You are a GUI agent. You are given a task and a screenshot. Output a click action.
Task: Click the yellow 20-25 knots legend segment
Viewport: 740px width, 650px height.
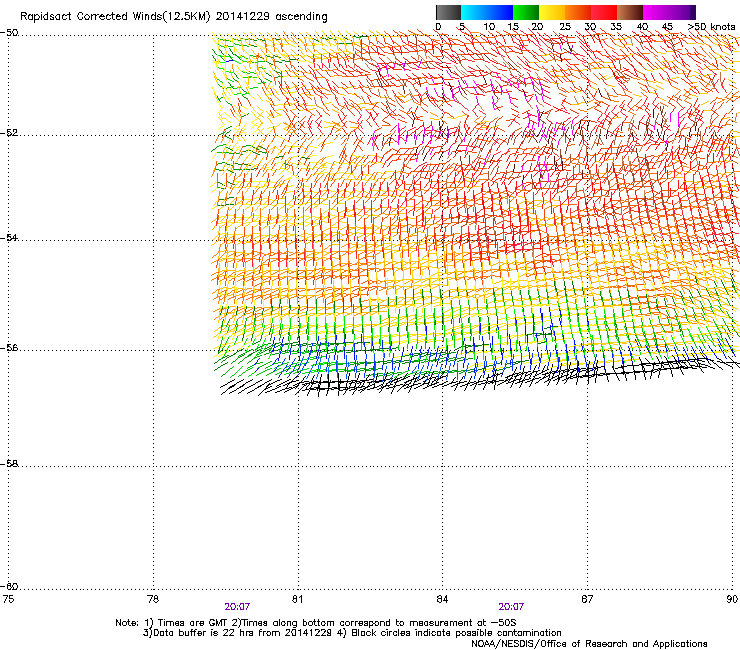click(x=552, y=12)
